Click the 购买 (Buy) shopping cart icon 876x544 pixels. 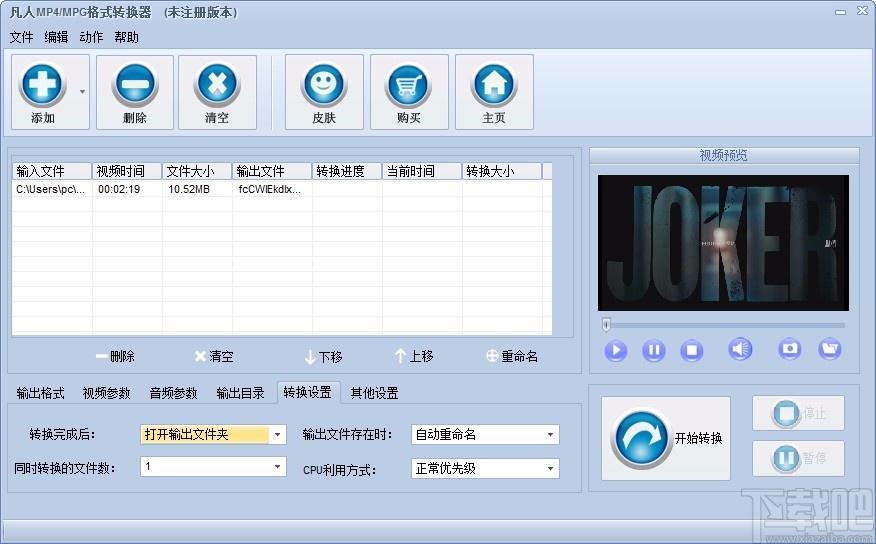pyautogui.click(x=409, y=85)
